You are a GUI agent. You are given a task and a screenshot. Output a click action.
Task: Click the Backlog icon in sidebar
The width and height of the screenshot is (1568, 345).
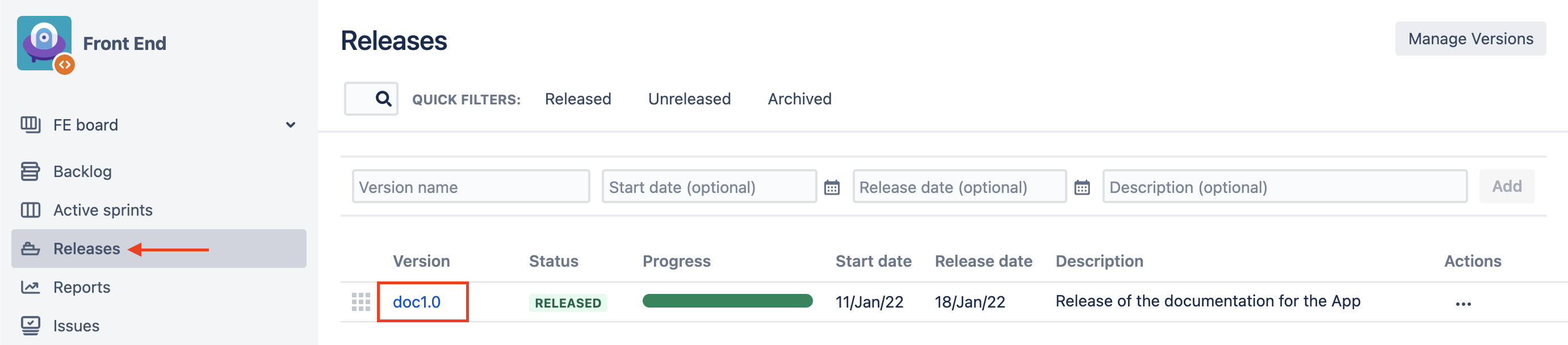click(x=31, y=171)
